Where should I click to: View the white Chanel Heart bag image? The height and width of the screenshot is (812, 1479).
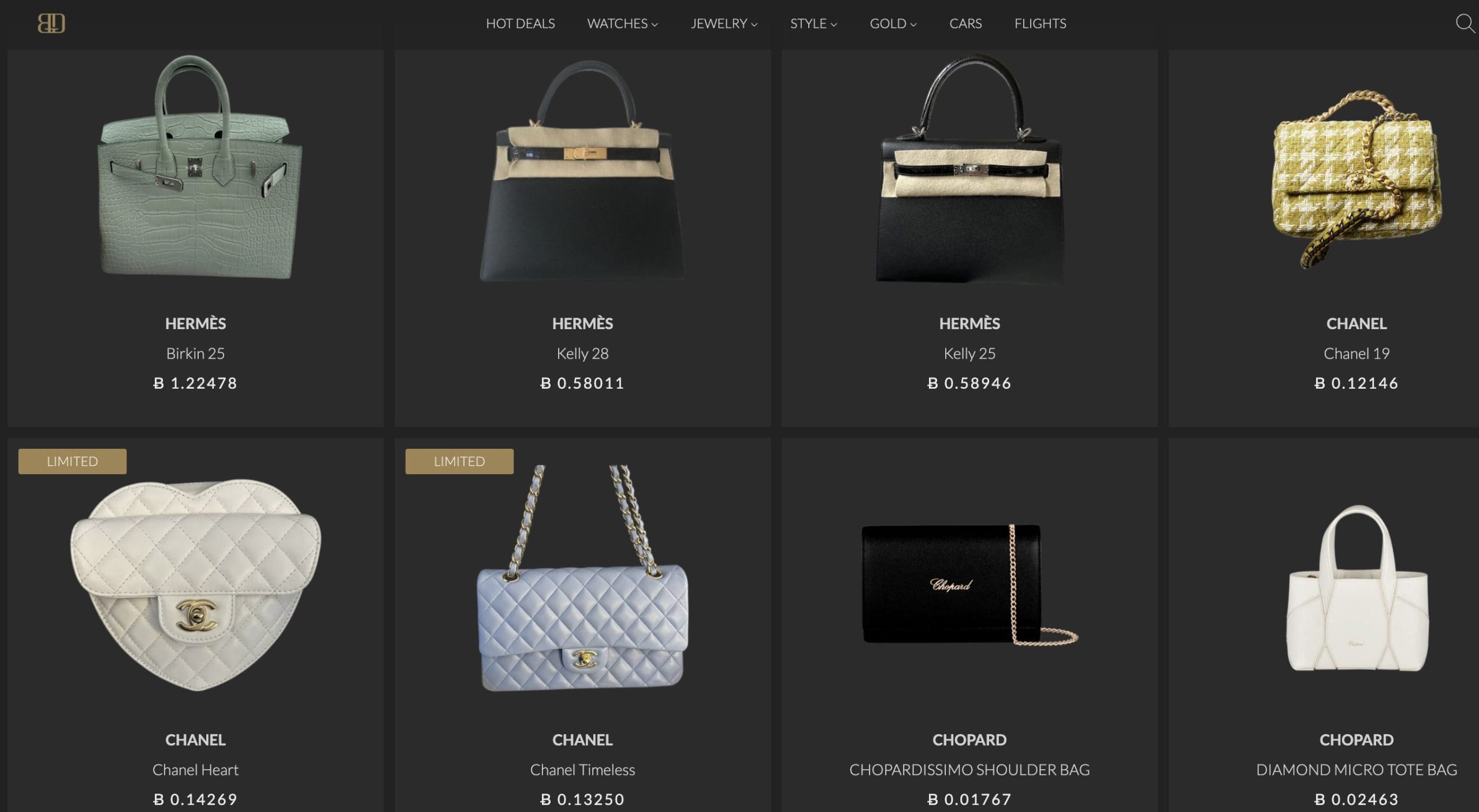point(195,584)
